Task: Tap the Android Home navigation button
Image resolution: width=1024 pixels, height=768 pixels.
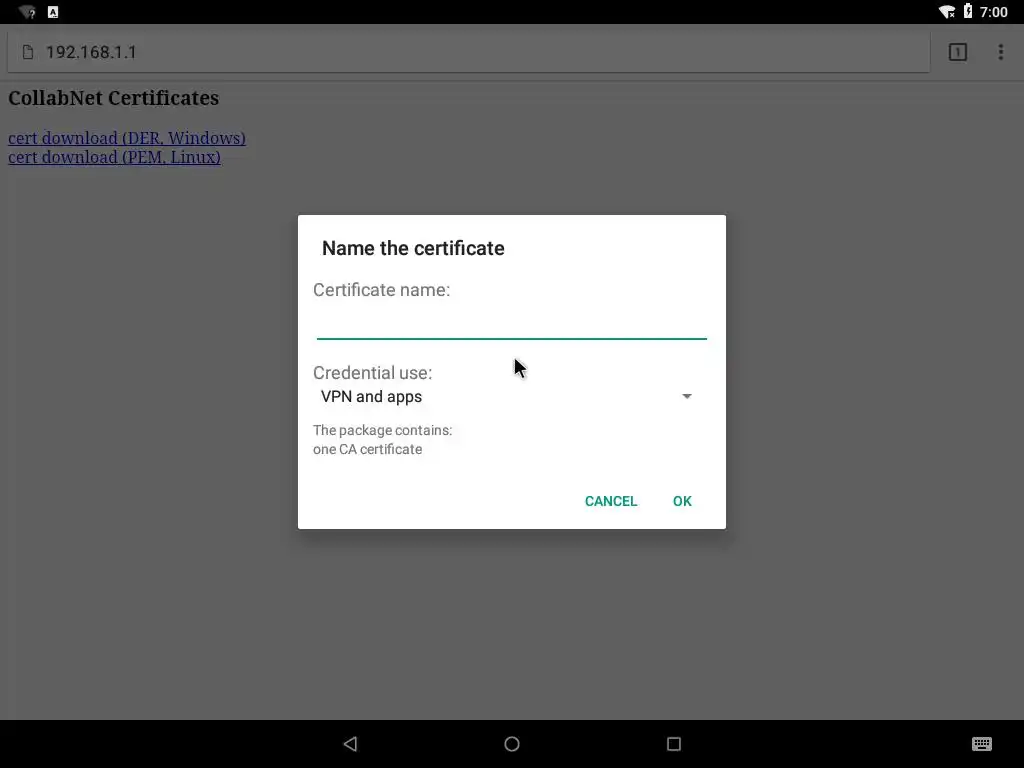Action: click(x=512, y=744)
